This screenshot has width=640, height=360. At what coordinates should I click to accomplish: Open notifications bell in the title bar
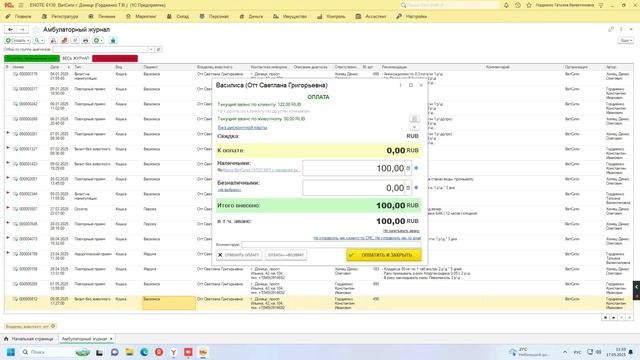click(506, 5)
